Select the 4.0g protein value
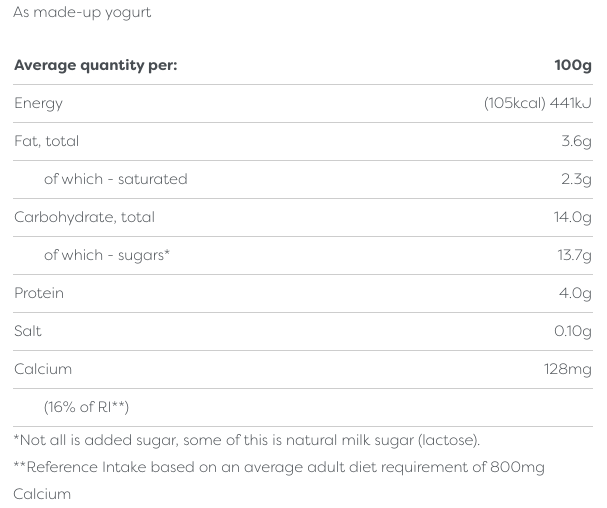This screenshot has height=508, width=607. coord(575,294)
